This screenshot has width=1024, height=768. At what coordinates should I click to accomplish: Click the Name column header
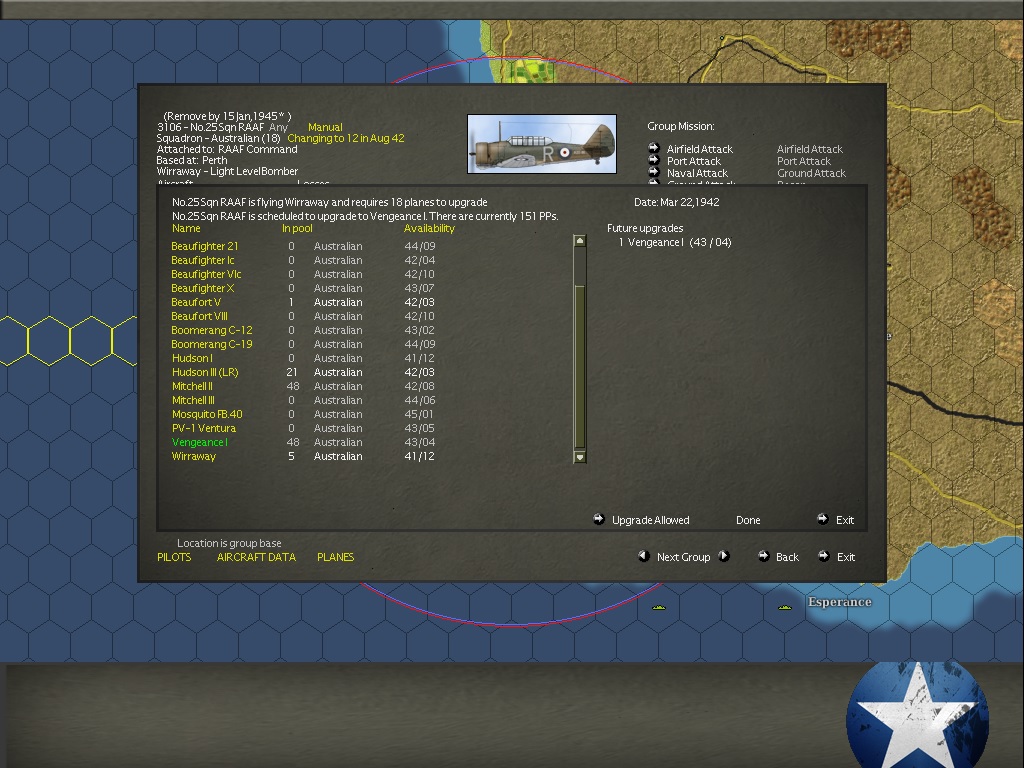[x=186, y=229]
